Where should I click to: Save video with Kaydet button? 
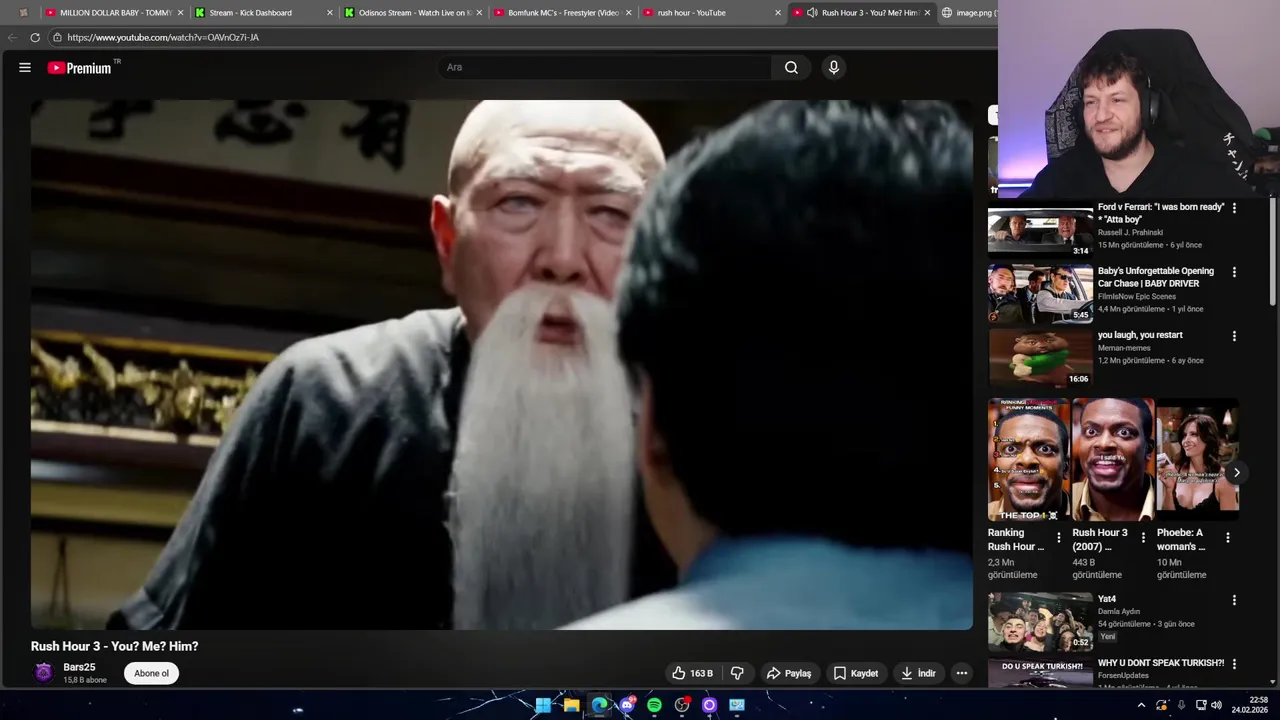coord(856,673)
